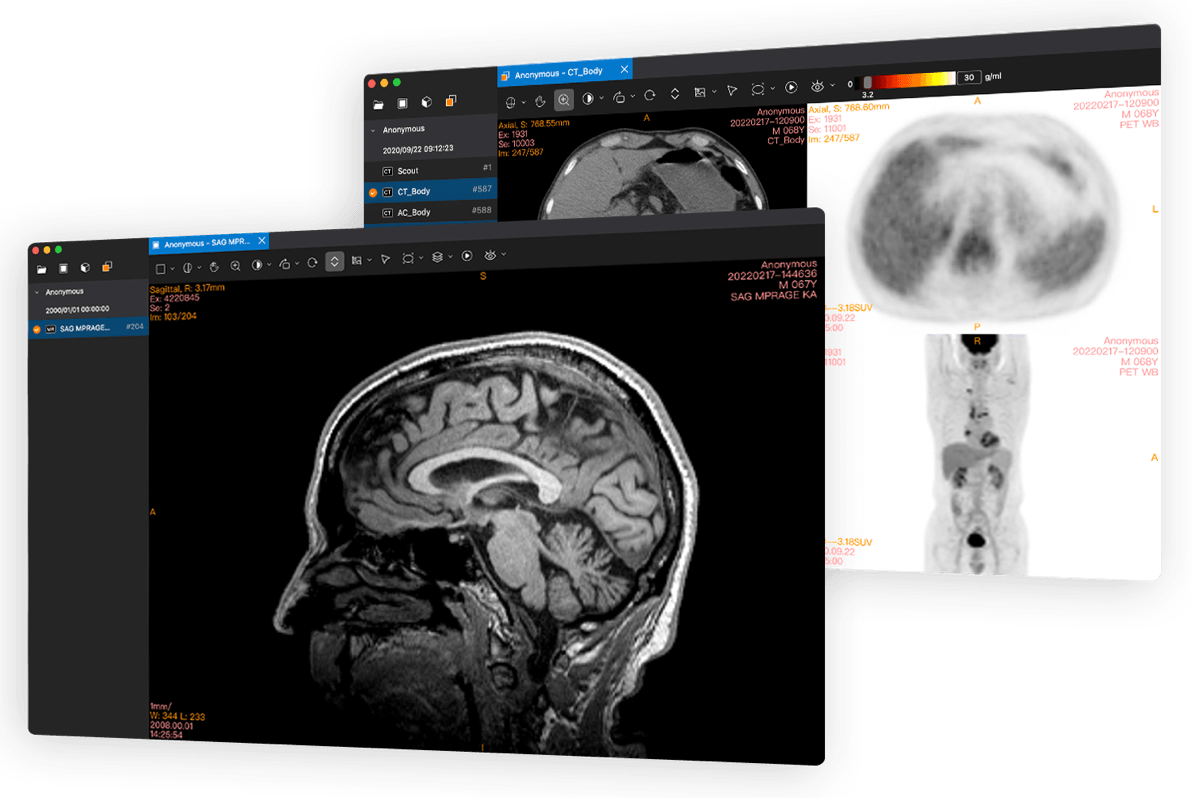
Task: Click the SUV maximum value field showing 30
Action: pyautogui.click(x=968, y=77)
